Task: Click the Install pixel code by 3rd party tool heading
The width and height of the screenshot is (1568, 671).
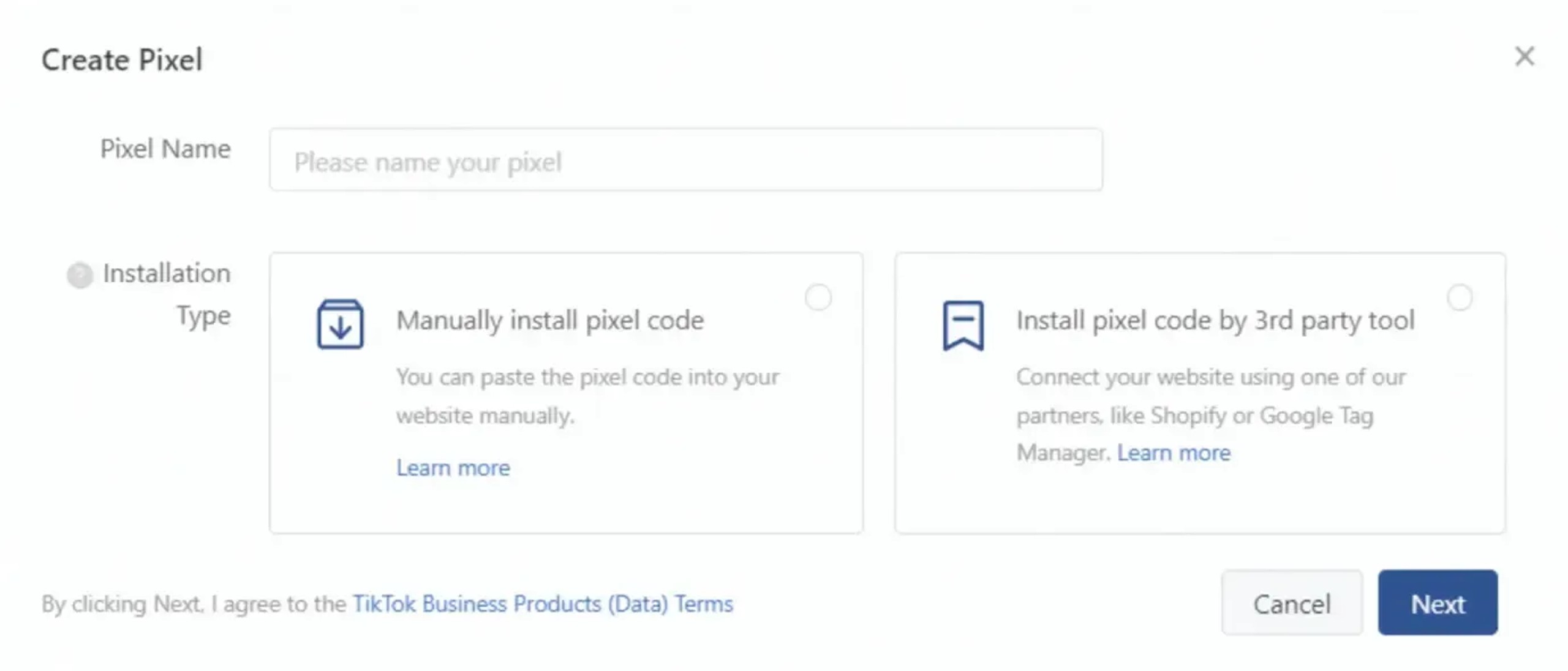Action: point(1215,320)
